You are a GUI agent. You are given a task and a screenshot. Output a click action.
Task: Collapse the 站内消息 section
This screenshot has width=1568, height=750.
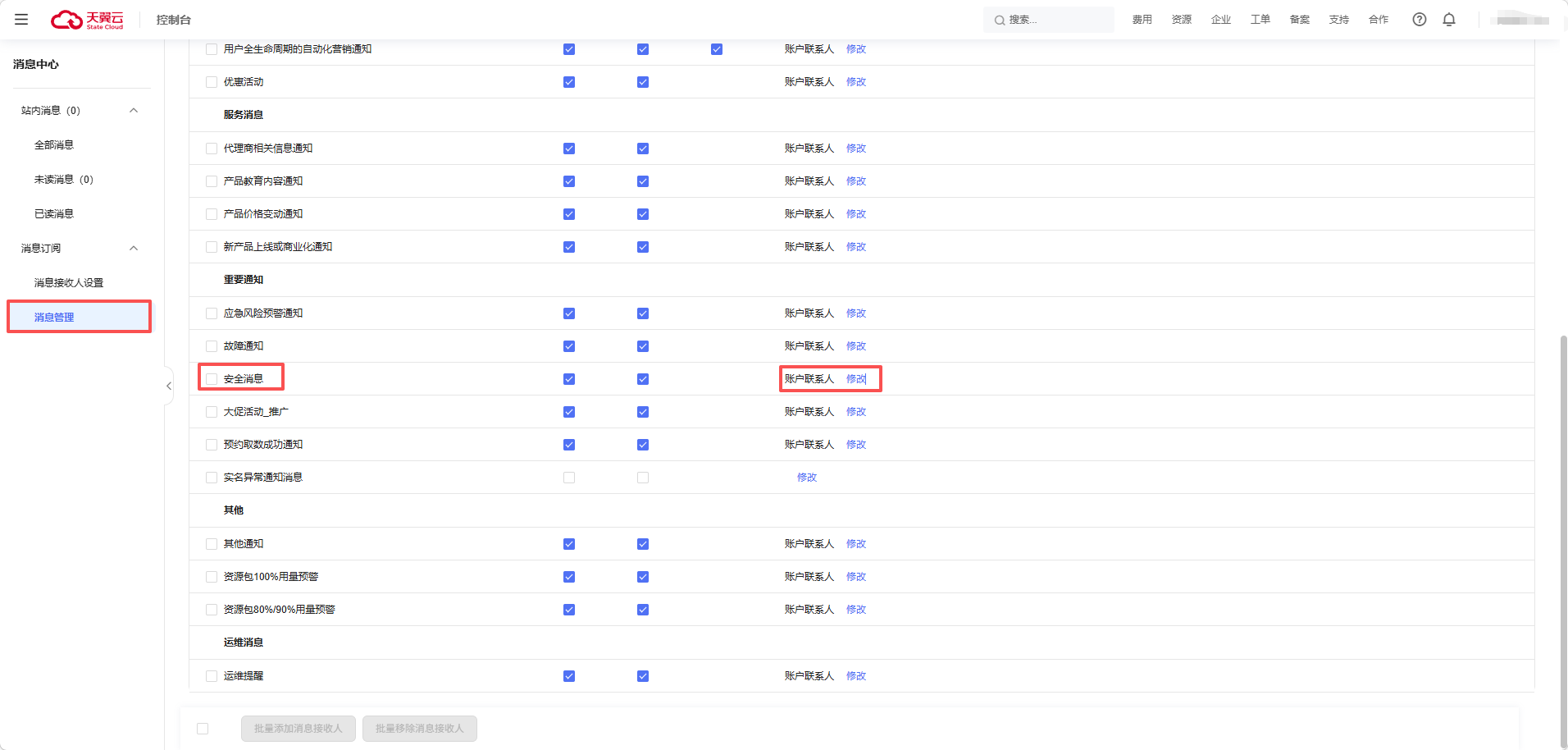pos(134,111)
